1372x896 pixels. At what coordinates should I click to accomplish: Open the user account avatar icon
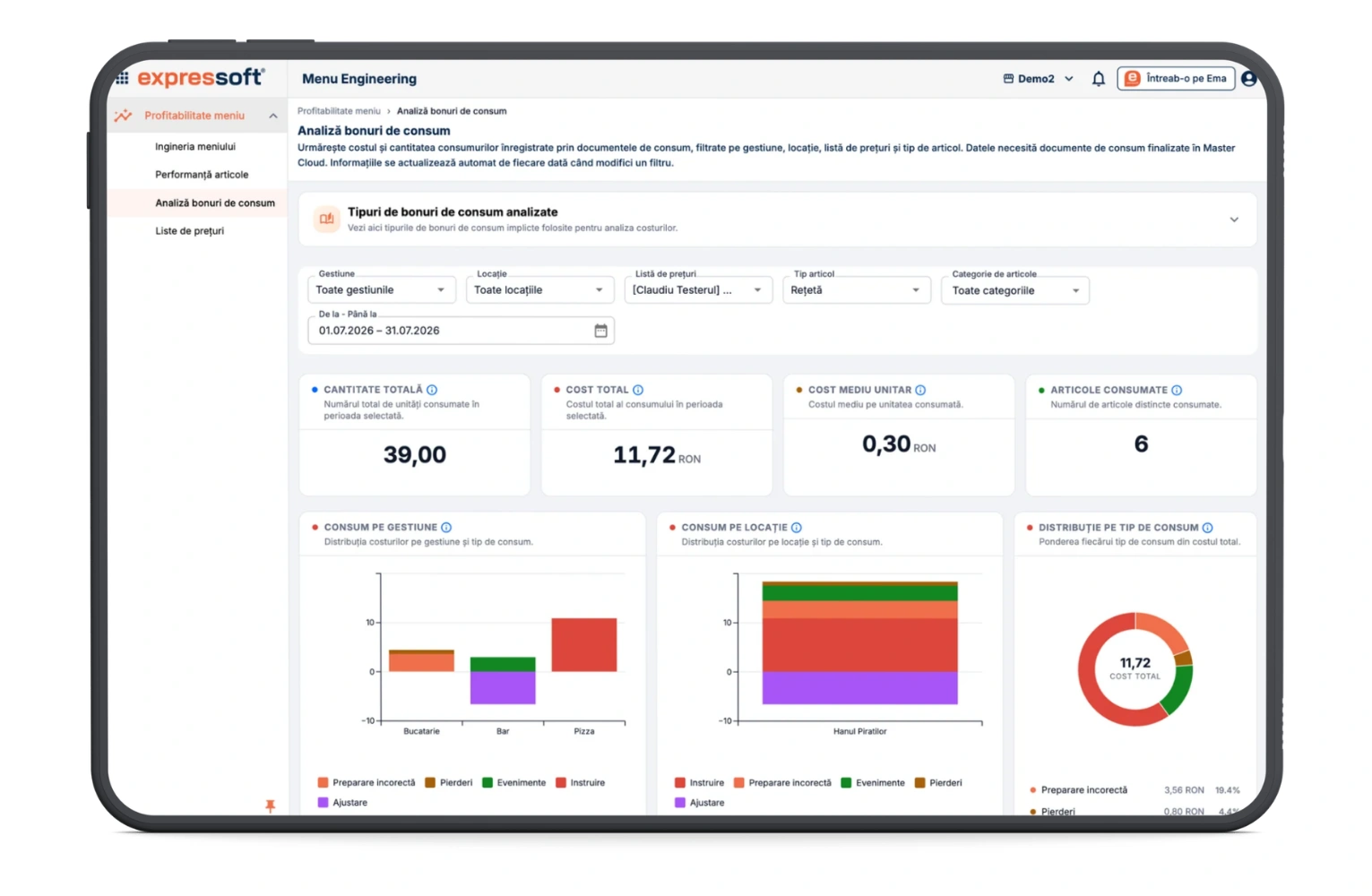[x=1249, y=79]
